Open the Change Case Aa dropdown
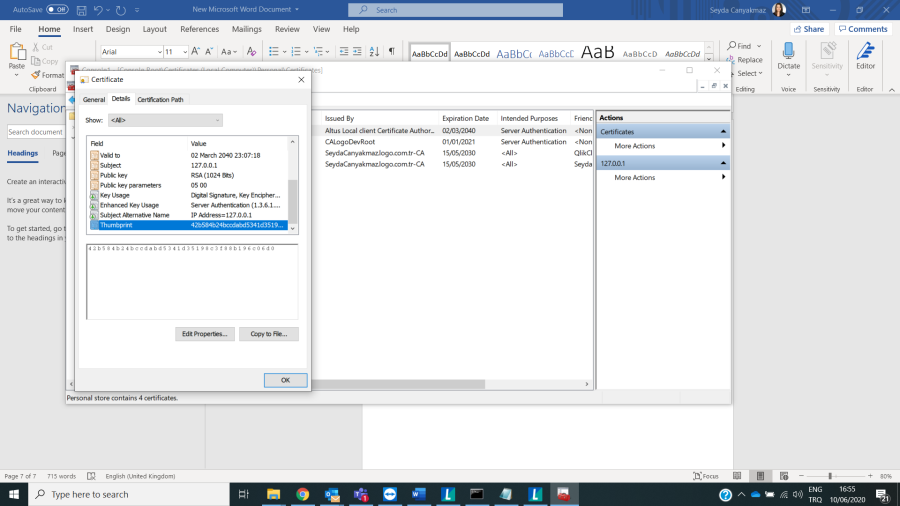Viewport: 900px width, 506px height. coord(229,52)
